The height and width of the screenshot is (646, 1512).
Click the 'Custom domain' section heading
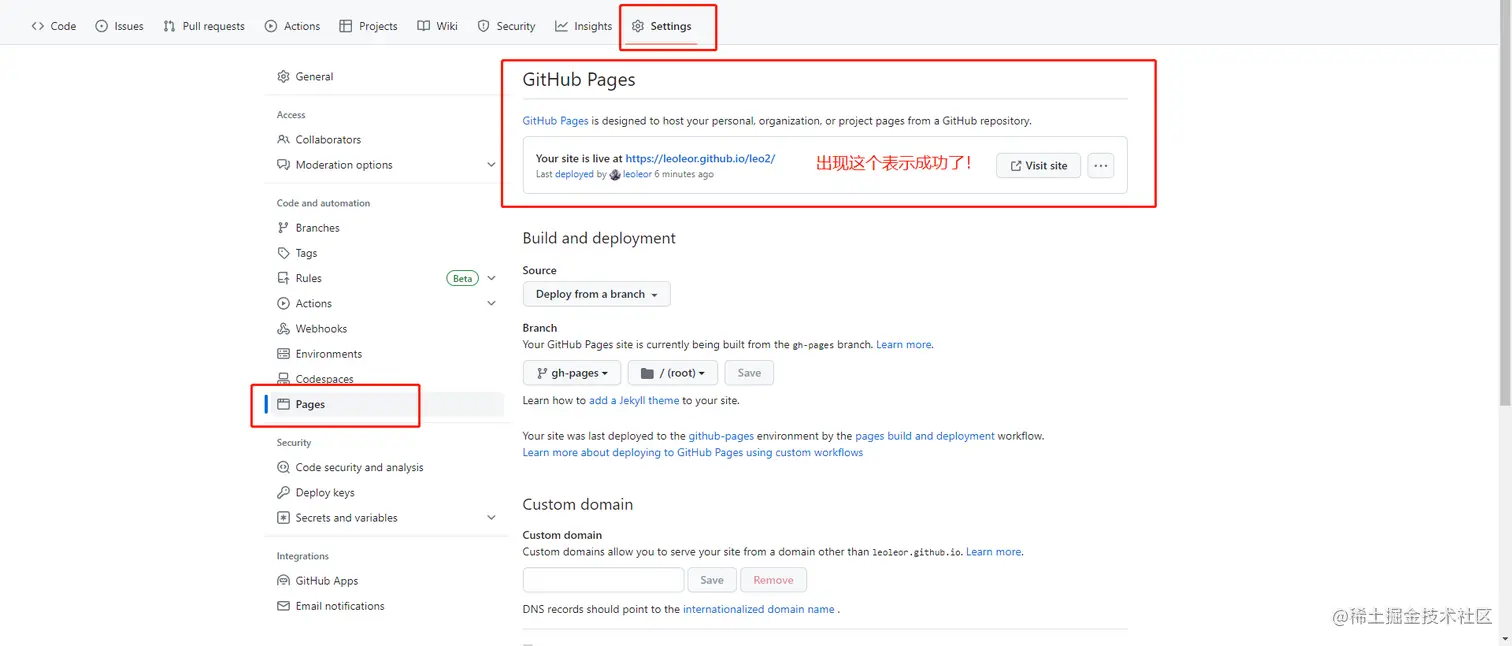point(578,504)
